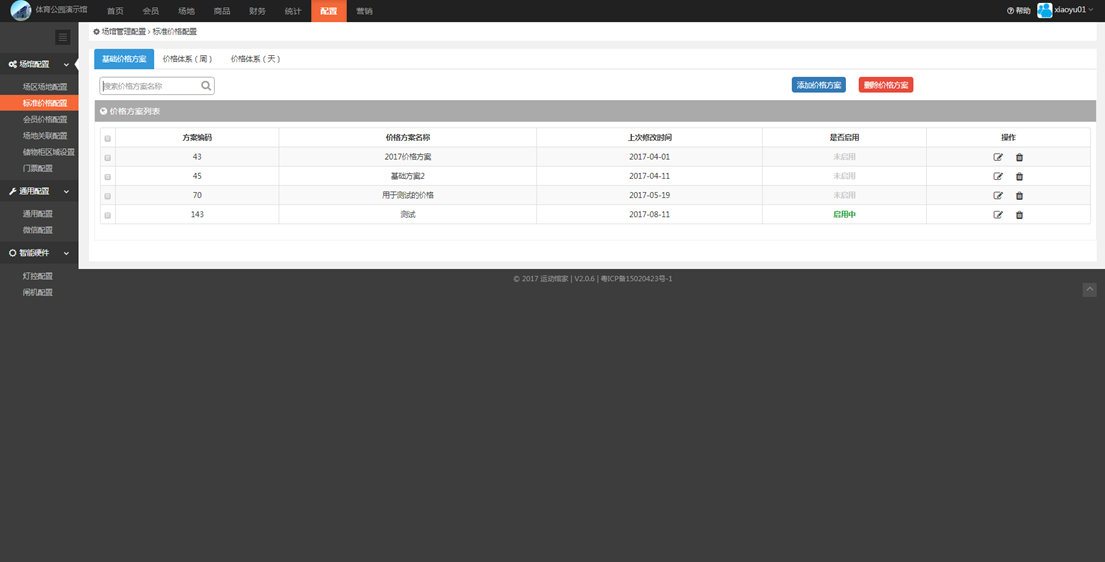Viewport: 1105px width, 562px height.
Task: Edit price plan 43 with pencil icon
Action: click(x=998, y=157)
